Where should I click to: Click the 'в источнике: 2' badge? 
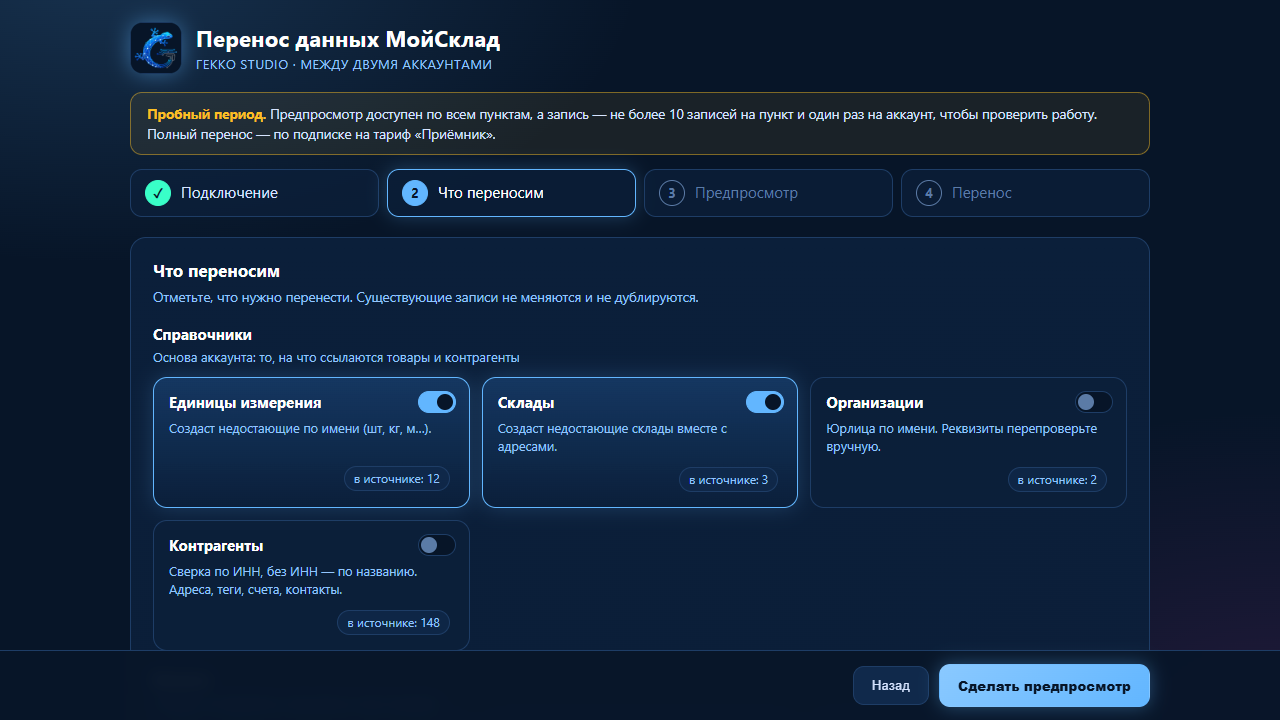pos(1057,480)
